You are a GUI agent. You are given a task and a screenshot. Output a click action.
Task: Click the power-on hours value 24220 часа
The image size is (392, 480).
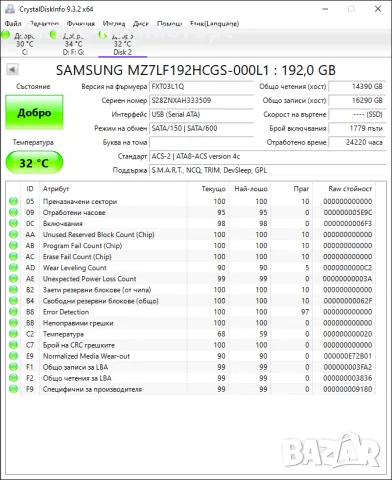click(357, 143)
